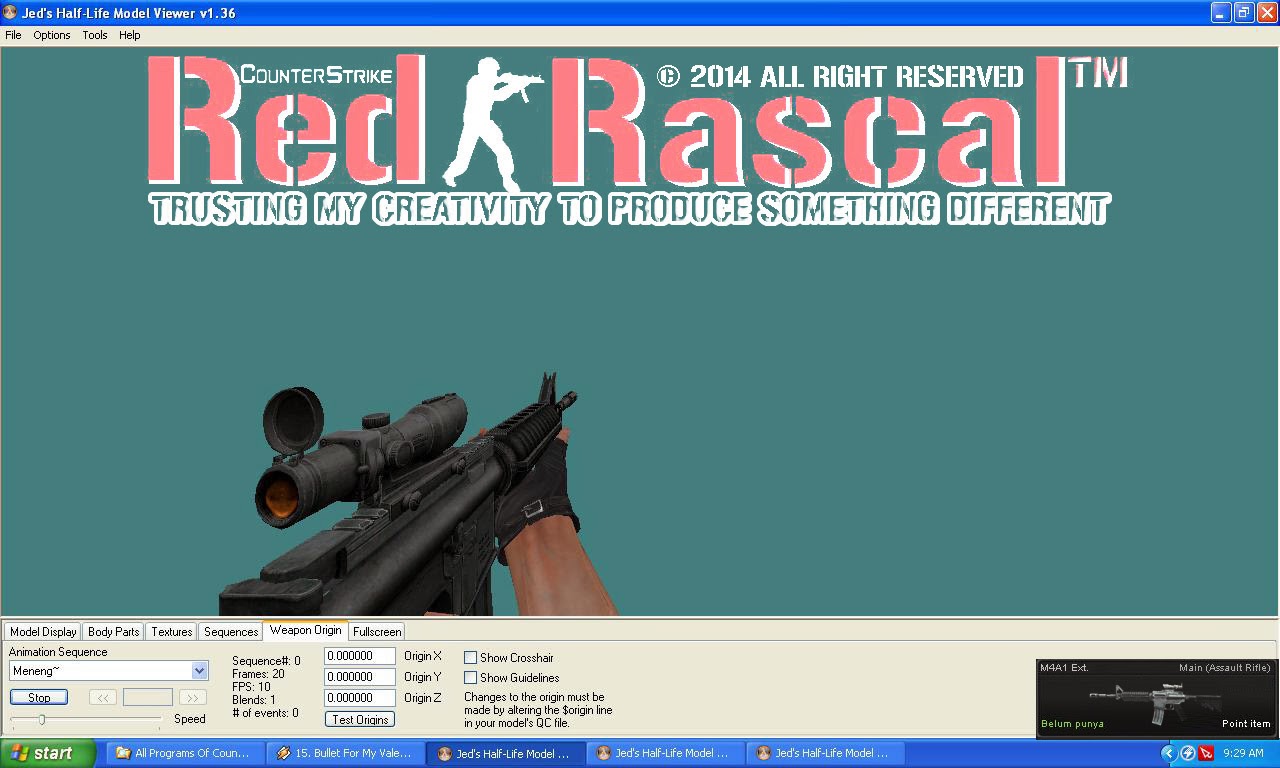Expand the Animation Sequence dropdown
Viewport: 1280px width, 768px height.
[x=199, y=671]
